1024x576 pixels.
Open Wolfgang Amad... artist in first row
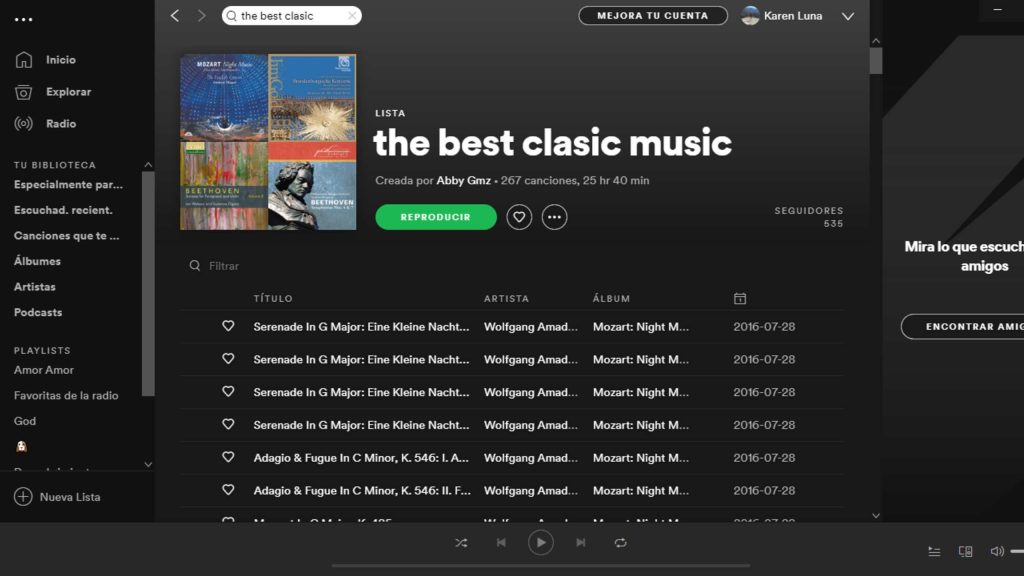click(531, 327)
